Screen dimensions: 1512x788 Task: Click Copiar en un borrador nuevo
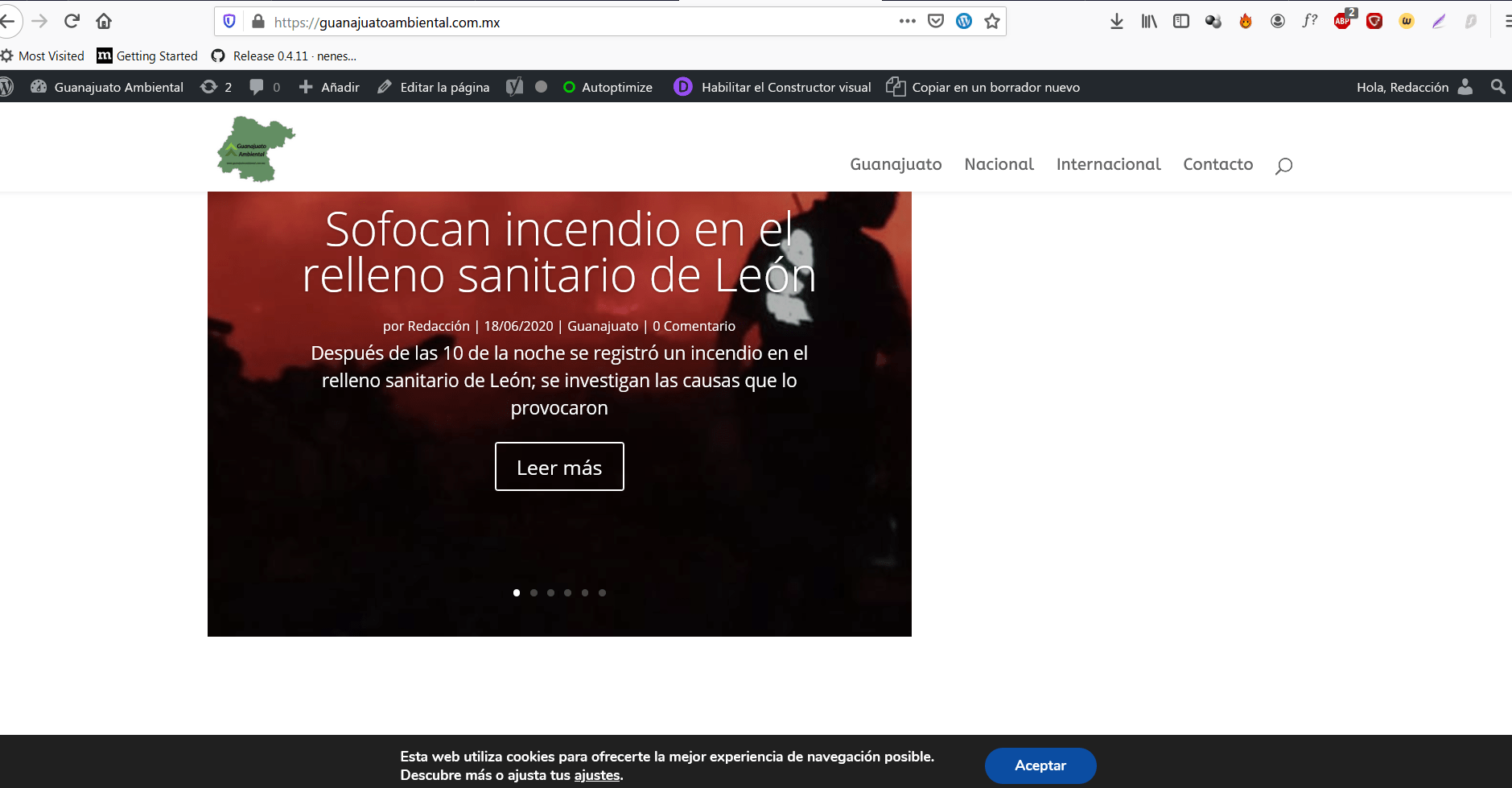point(983,87)
